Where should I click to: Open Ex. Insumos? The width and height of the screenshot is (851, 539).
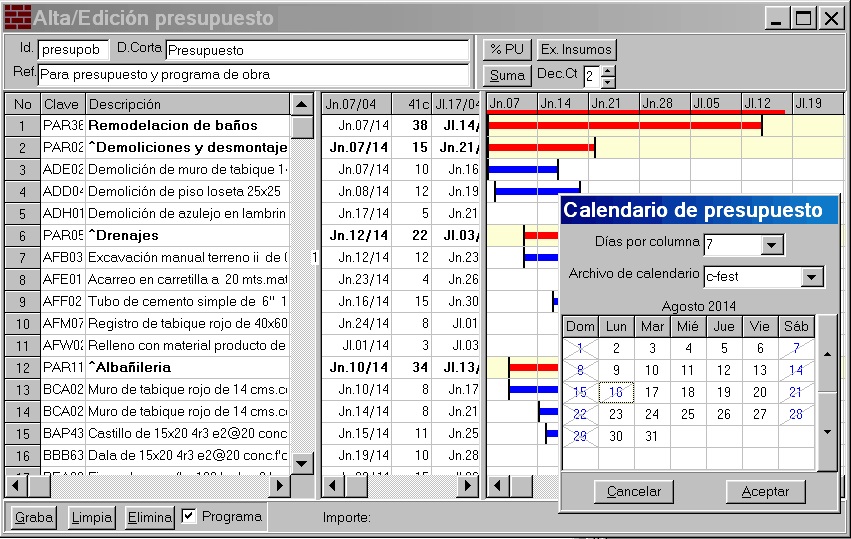(576, 49)
